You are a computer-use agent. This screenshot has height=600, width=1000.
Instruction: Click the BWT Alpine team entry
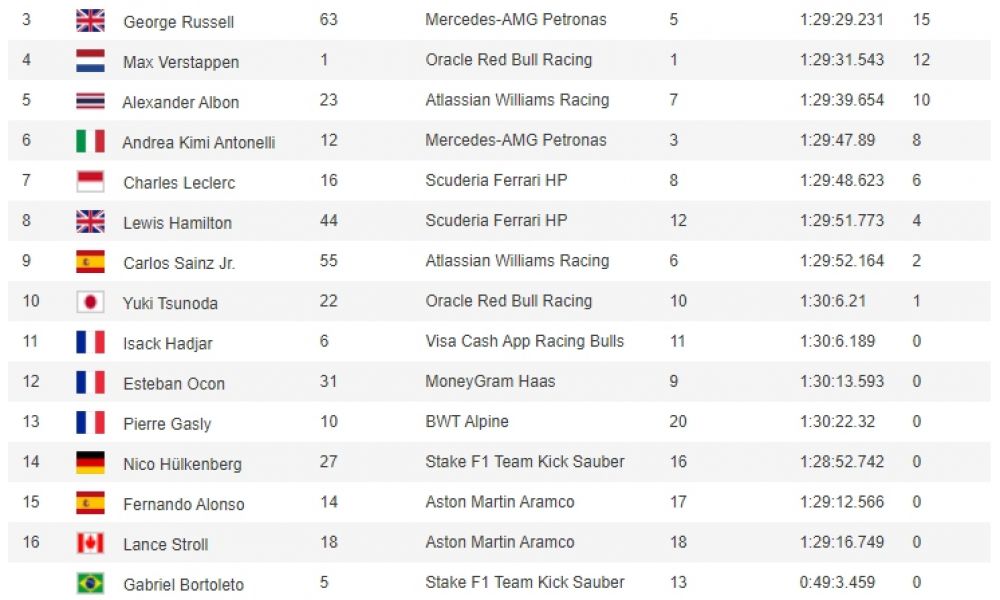(x=467, y=421)
